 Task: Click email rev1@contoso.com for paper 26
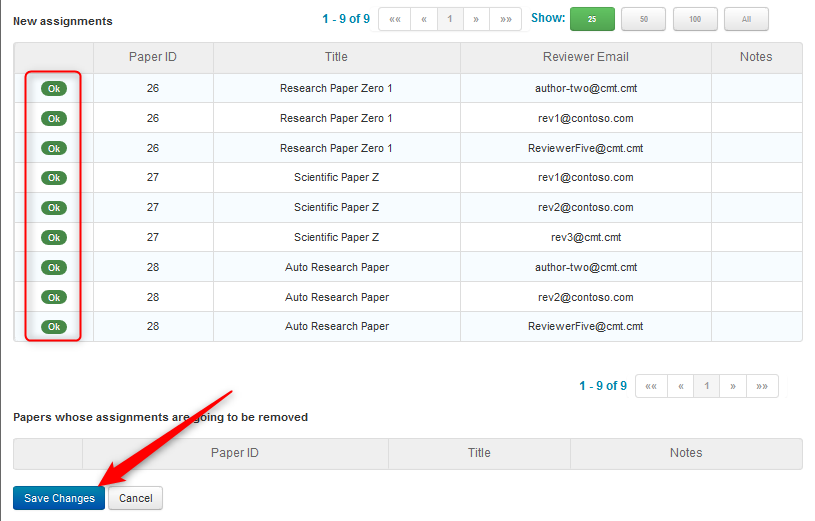pyautogui.click(x=586, y=119)
